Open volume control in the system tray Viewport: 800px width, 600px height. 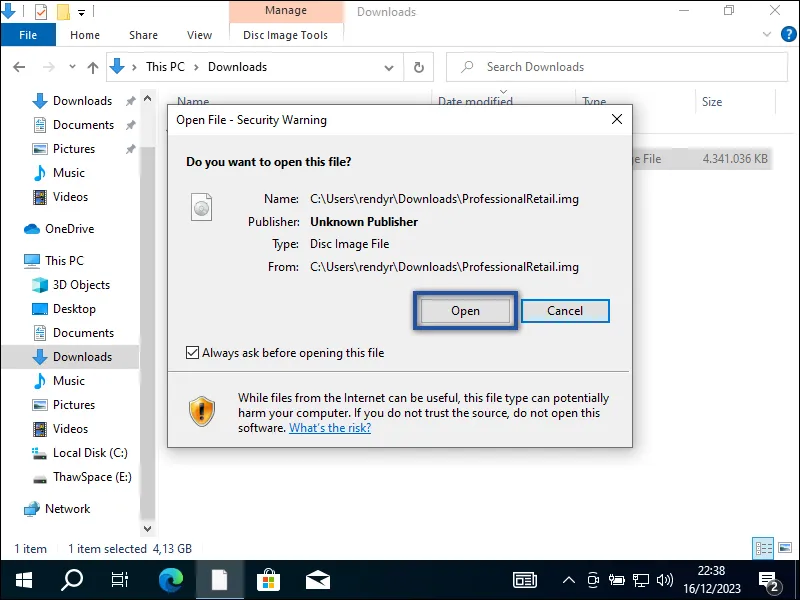coord(666,579)
